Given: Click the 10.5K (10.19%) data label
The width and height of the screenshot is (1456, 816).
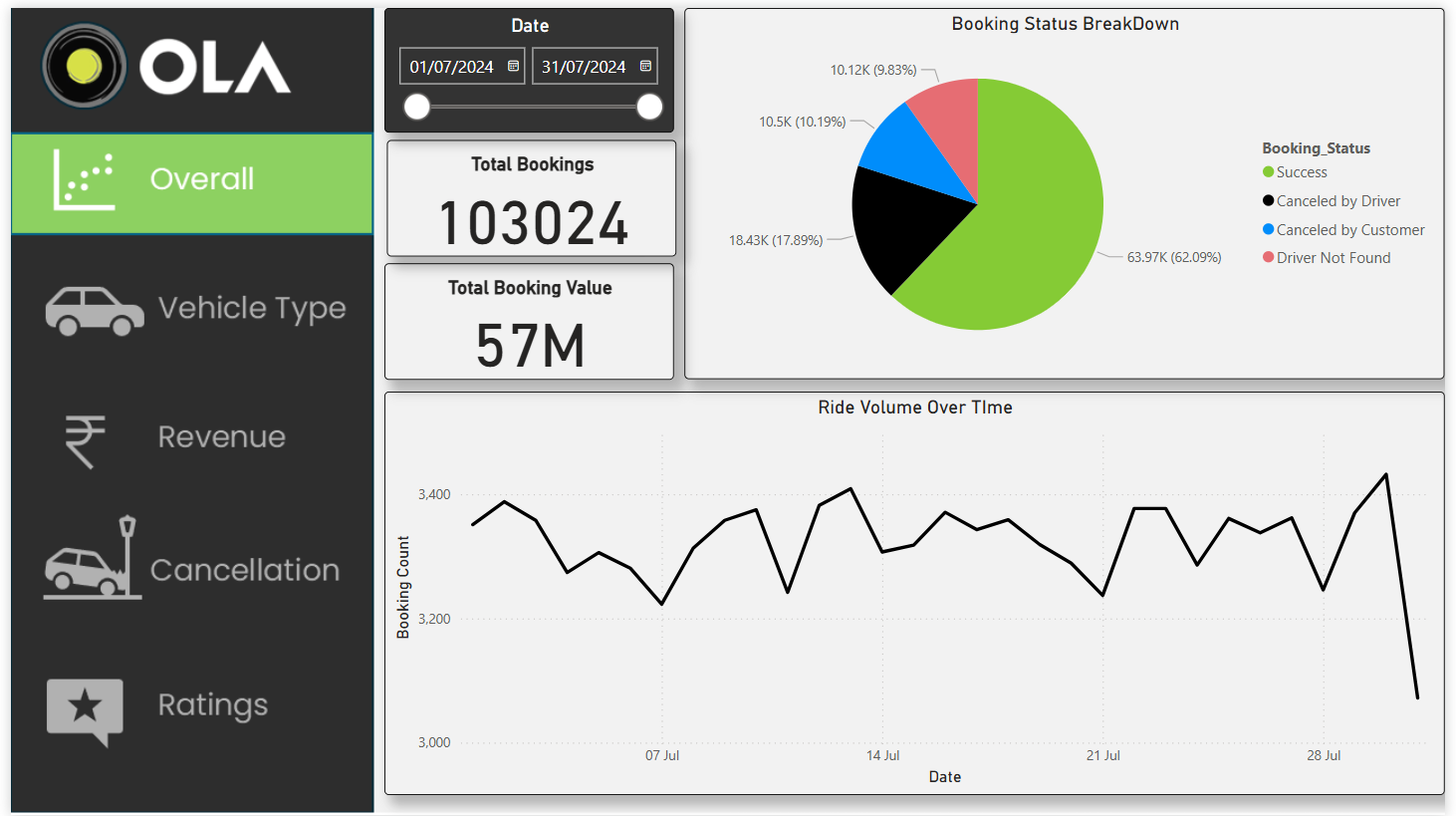Looking at the screenshot, I should point(803,122).
